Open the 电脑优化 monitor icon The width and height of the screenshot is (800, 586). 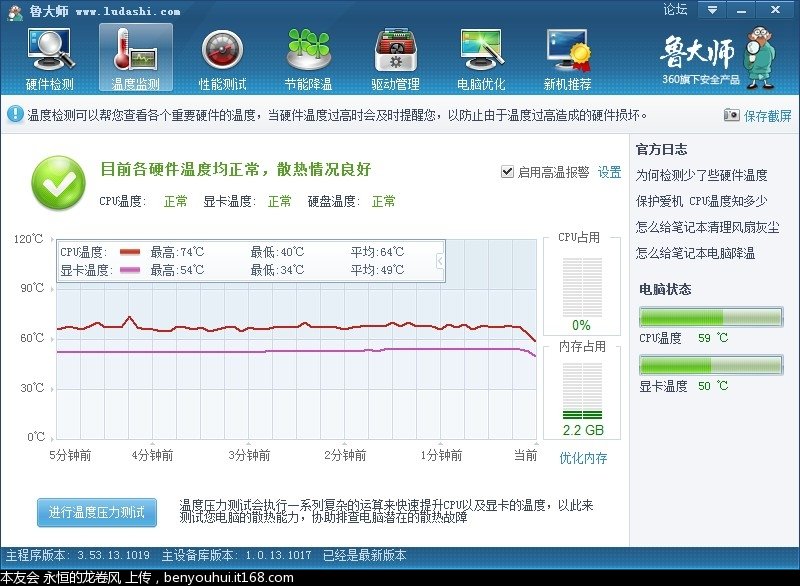coord(481,58)
